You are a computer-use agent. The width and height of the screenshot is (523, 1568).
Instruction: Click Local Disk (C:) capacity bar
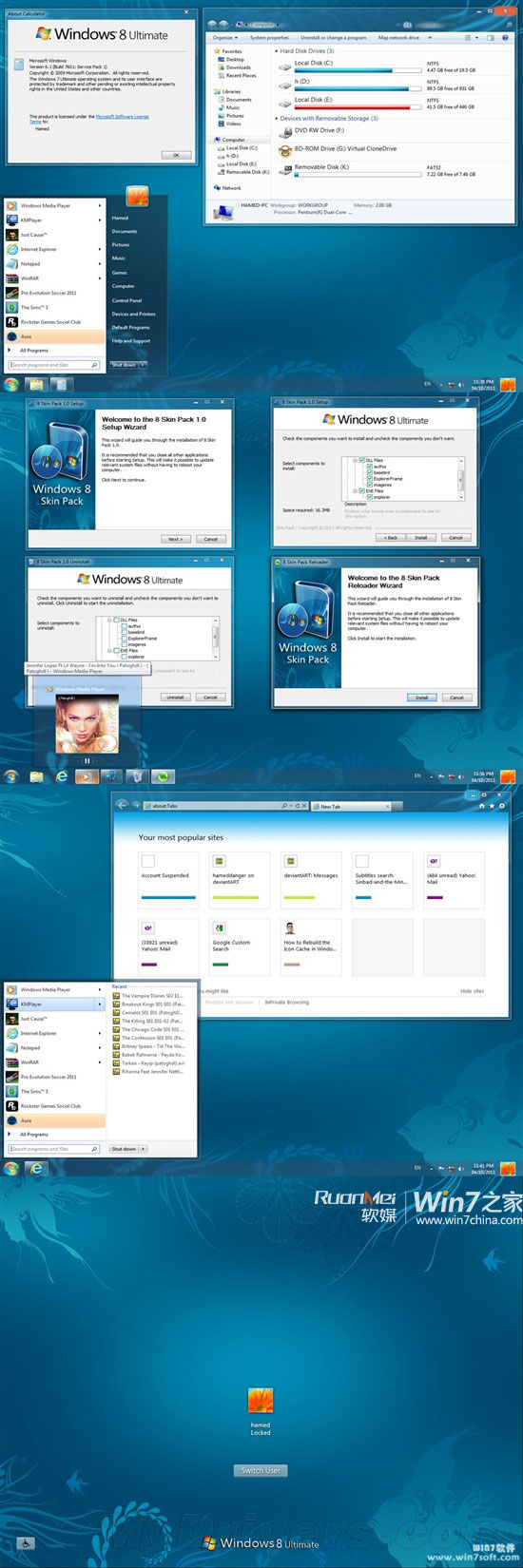[358, 70]
